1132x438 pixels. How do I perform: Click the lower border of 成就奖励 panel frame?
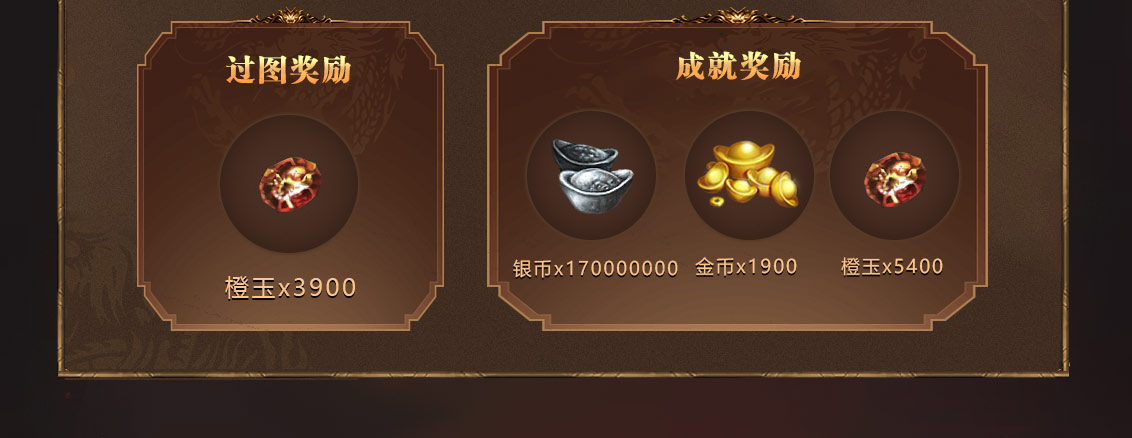(x=736, y=326)
